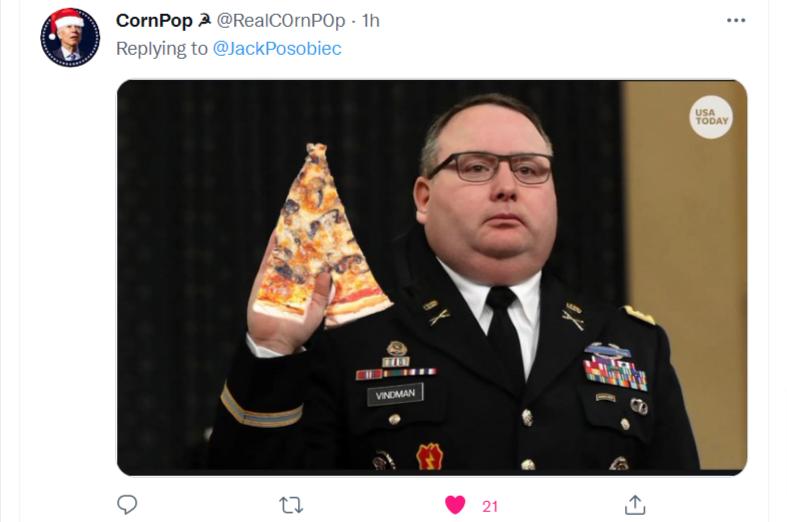Retweet this post using the arrows icon
Screen dimensions: 787x522
click(291, 505)
